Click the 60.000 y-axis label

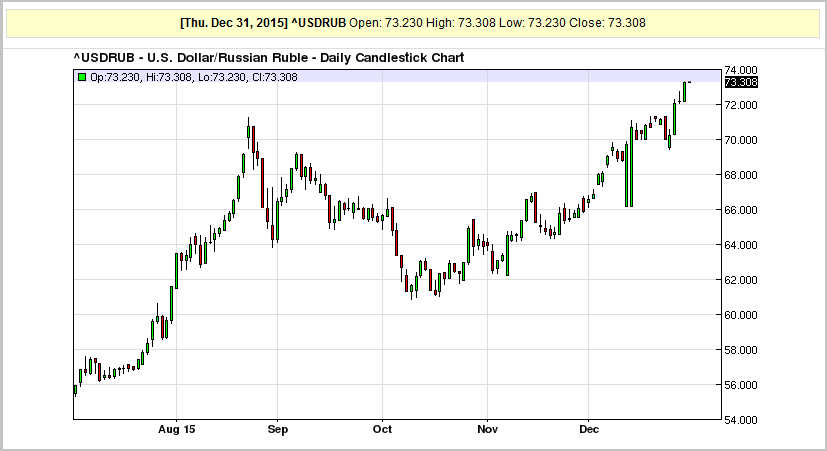point(741,315)
